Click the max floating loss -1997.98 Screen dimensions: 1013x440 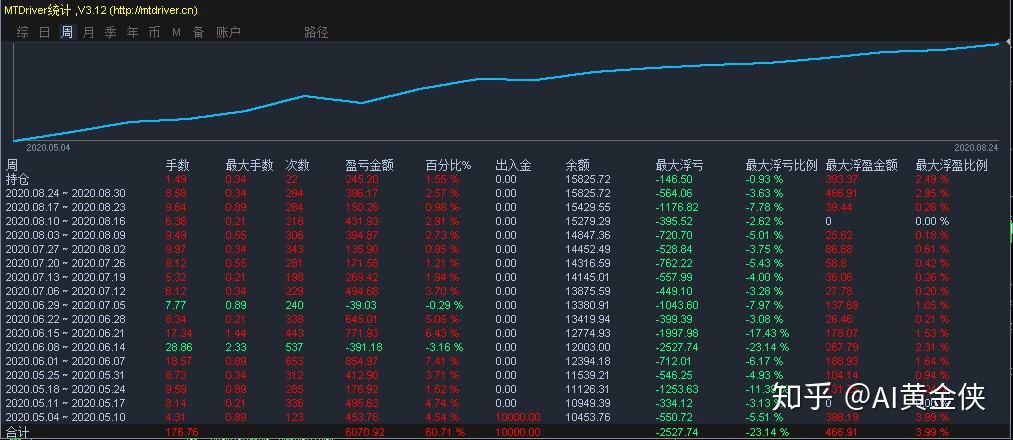[x=676, y=333]
